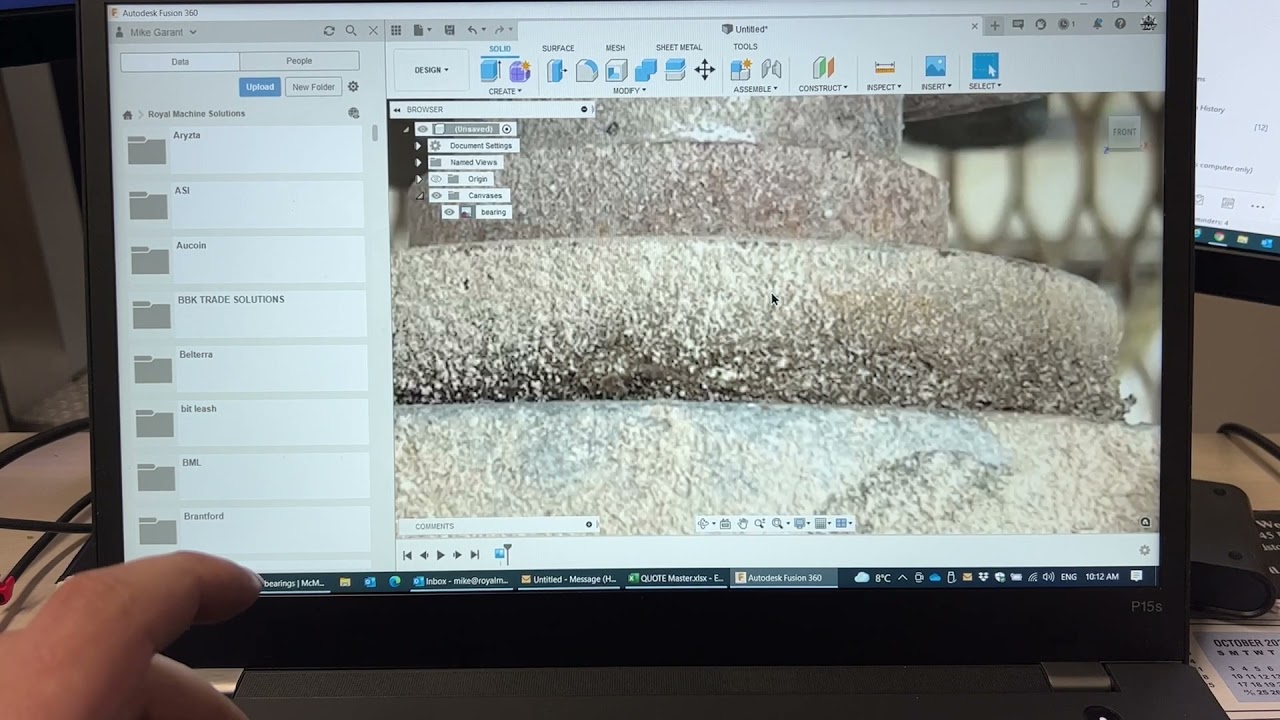Screen dimensions: 1280x720
Task: Select the Offset Face tool
Action: coord(675,70)
